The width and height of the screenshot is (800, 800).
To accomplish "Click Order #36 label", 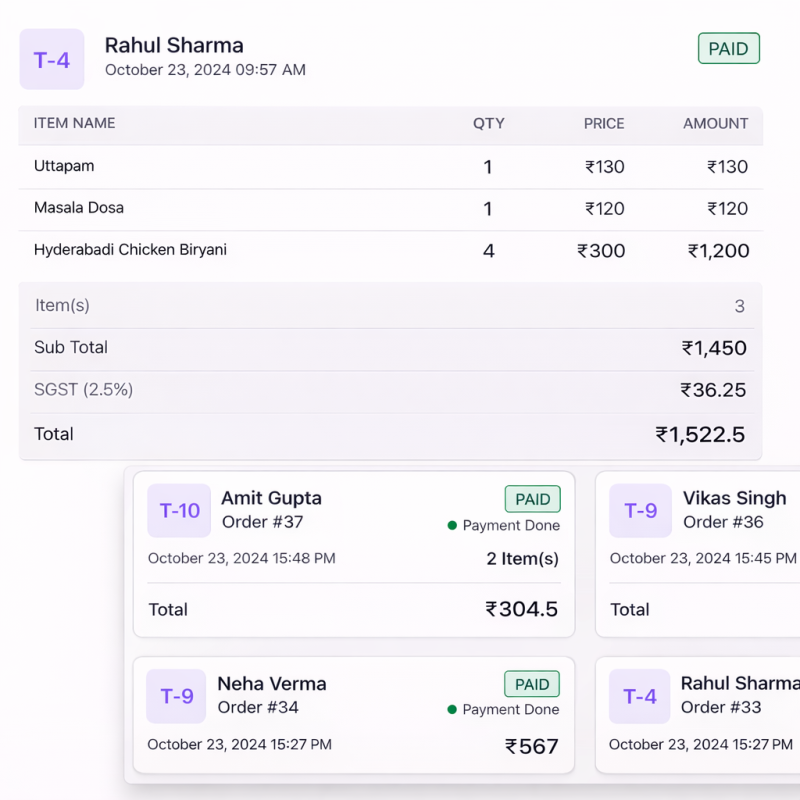I will 723,522.
